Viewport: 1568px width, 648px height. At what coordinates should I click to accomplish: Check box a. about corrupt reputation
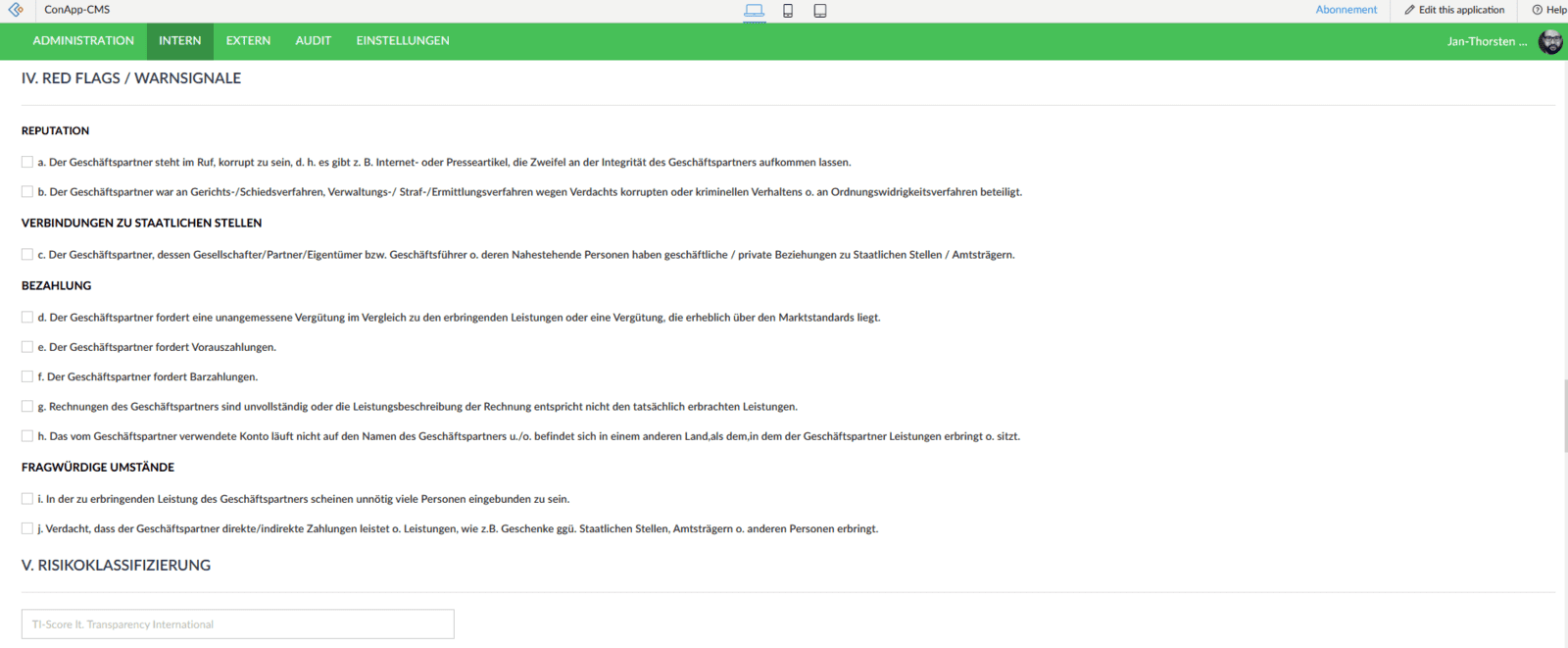[x=27, y=162]
